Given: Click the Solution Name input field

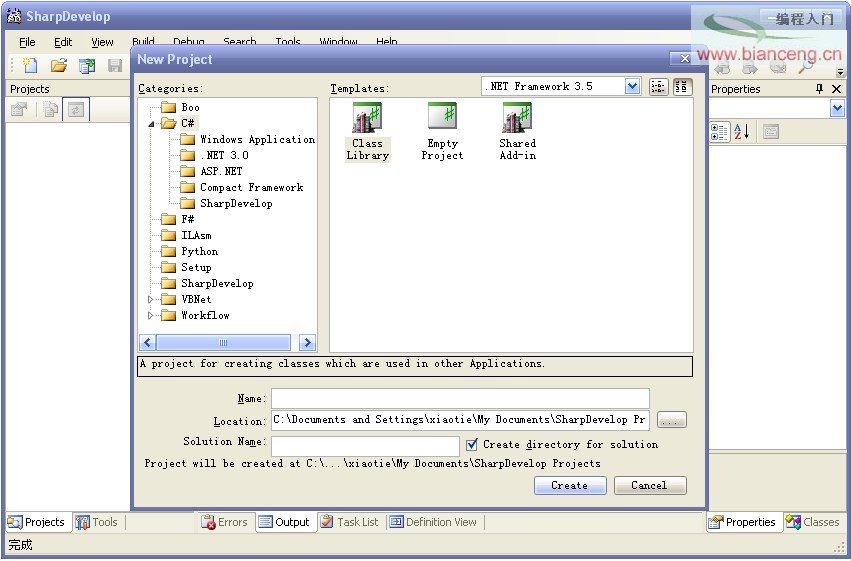Looking at the screenshot, I should tap(365, 446).
